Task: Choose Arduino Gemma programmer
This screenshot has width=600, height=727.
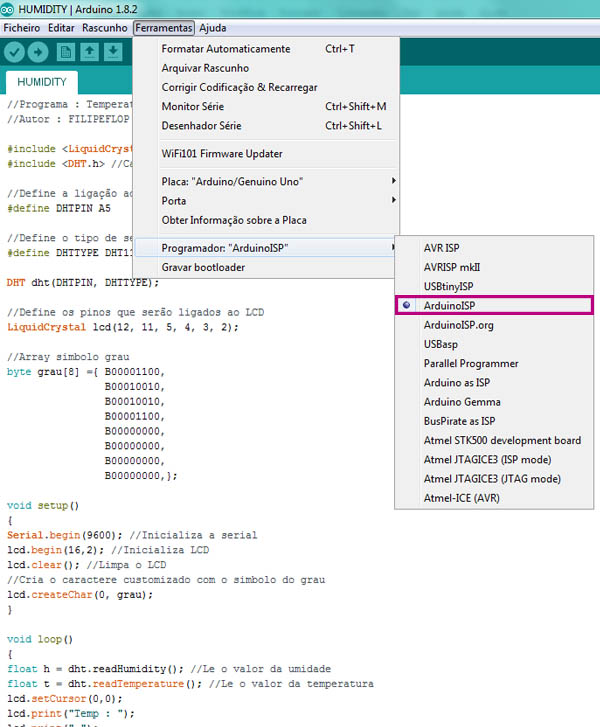Action: coord(494,402)
